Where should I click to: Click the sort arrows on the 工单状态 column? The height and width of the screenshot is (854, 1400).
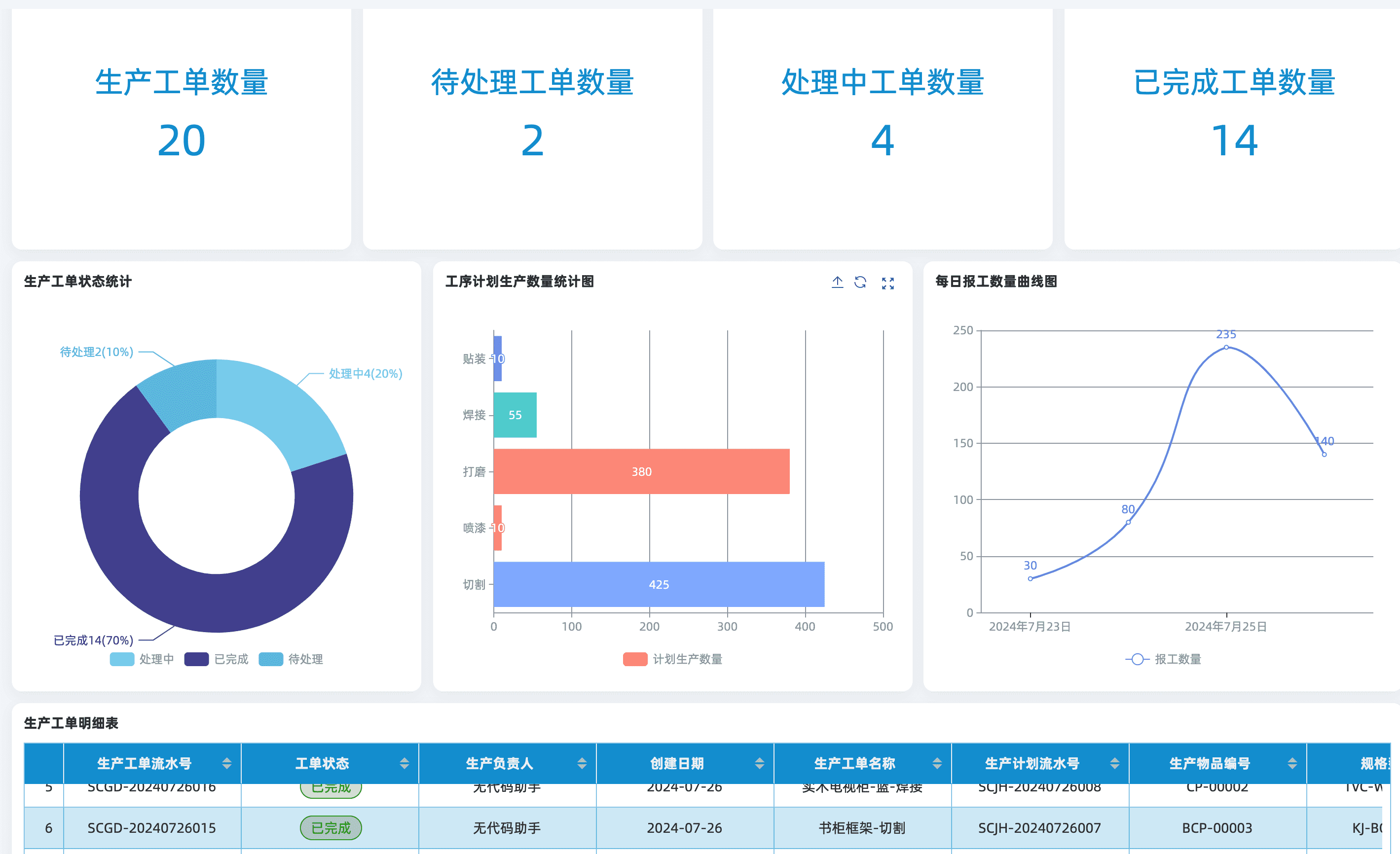point(404,763)
